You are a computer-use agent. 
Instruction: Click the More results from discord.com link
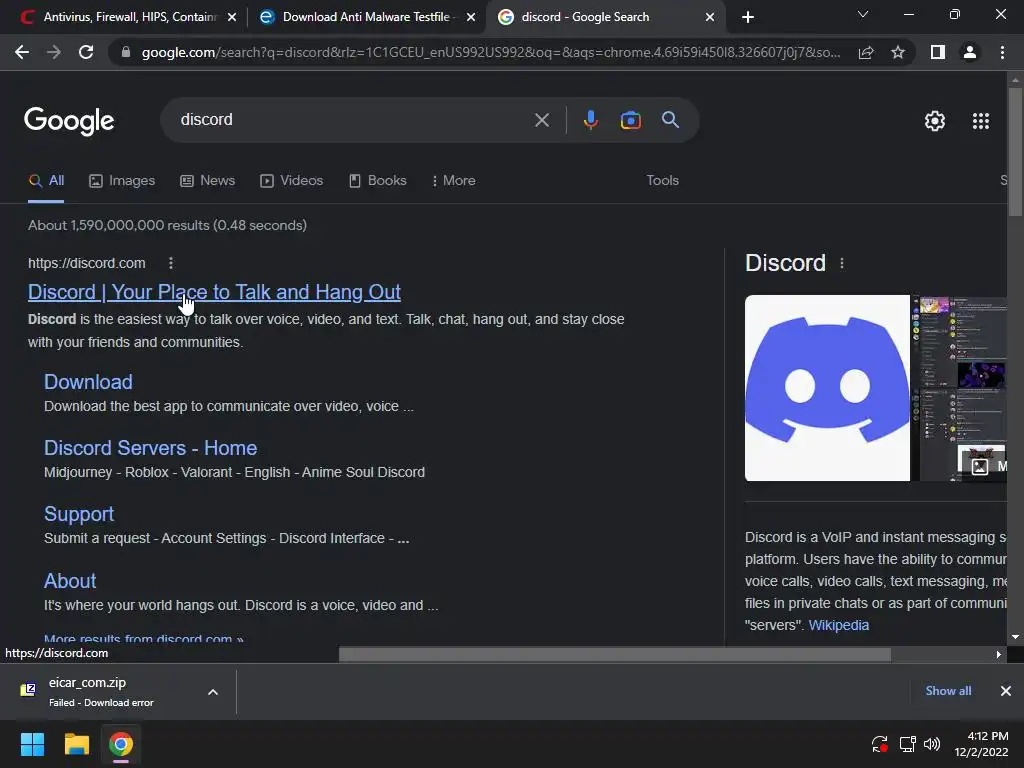[144, 638]
